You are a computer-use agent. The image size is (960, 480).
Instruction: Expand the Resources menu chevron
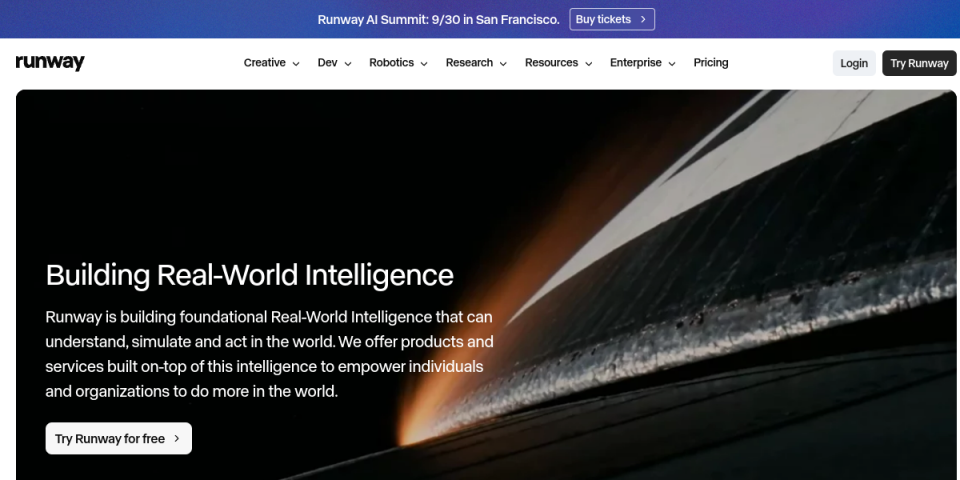coord(588,64)
